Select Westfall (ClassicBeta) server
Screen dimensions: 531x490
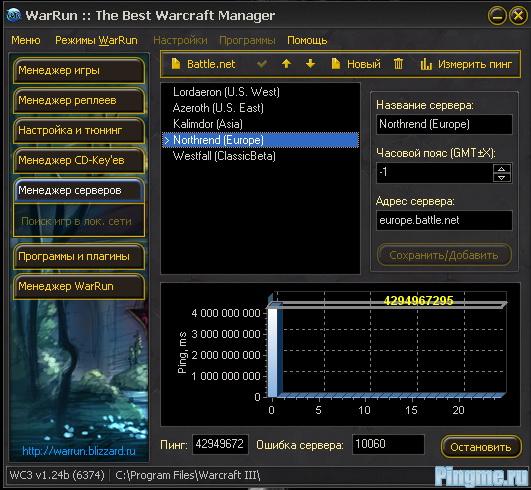point(260,156)
